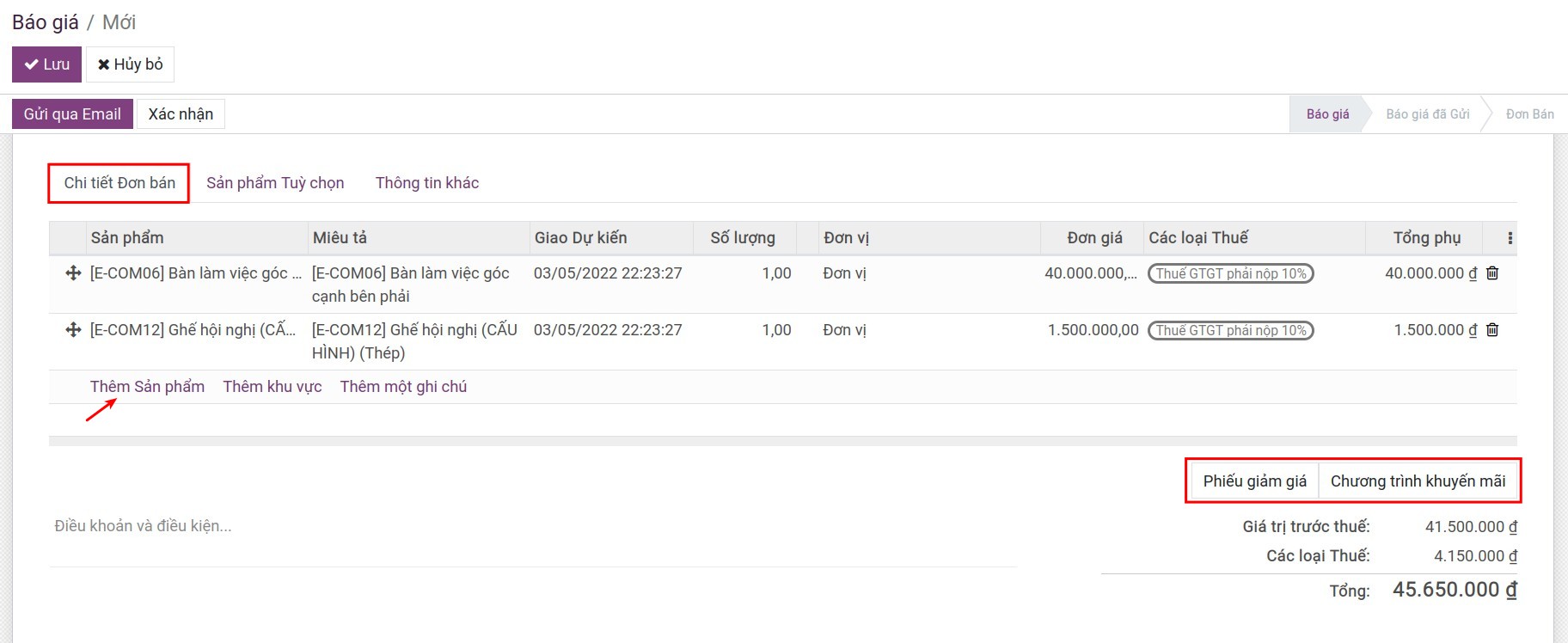Image resolution: width=1568 pixels, height=643 pixels.
Task: Confirm the order with Xác nhận
Action: point(181,114)
